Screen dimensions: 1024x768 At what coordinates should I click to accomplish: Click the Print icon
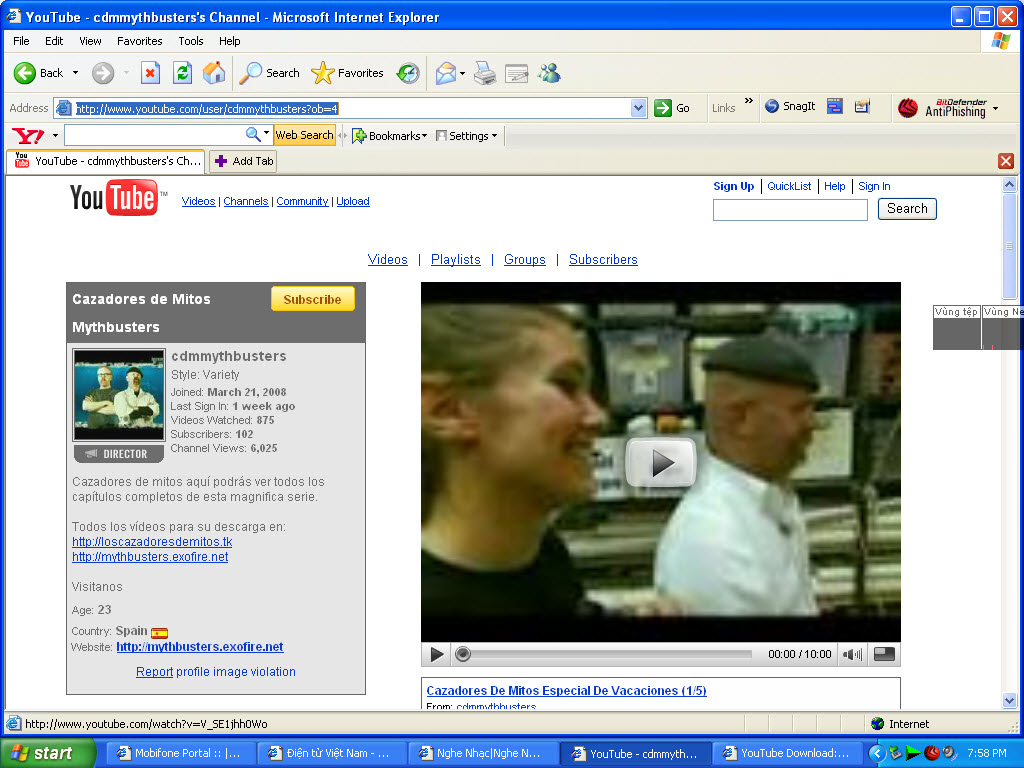click(x=485, y=73)
